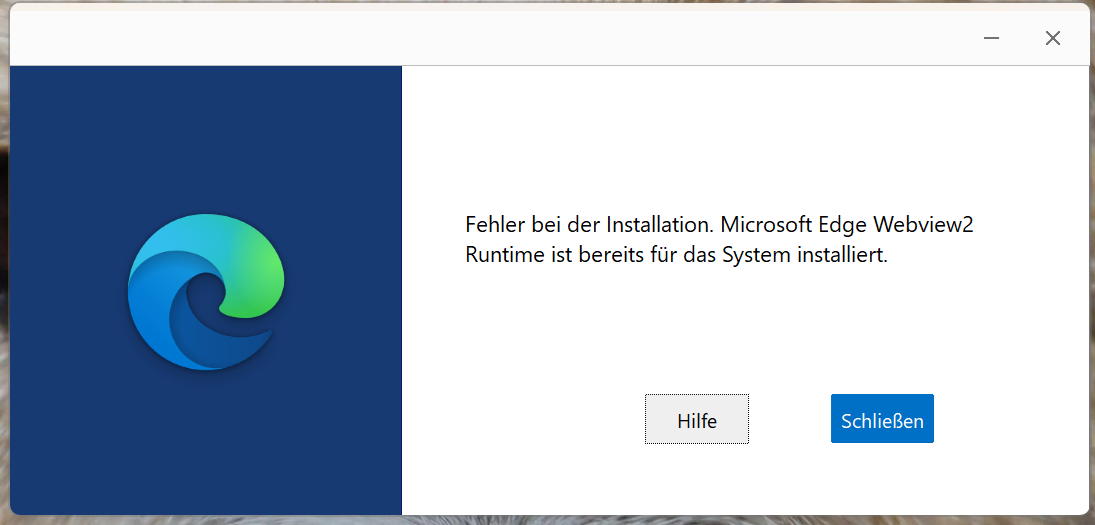Open help via the Hilfe button
1095x525 pixels.
point(697,419)
